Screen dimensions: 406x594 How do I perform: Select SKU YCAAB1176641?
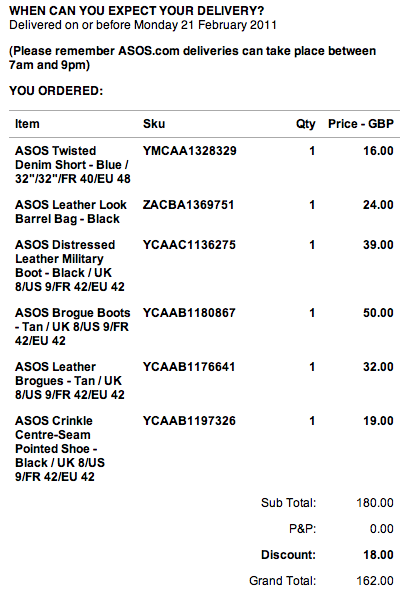click(189, 367)
